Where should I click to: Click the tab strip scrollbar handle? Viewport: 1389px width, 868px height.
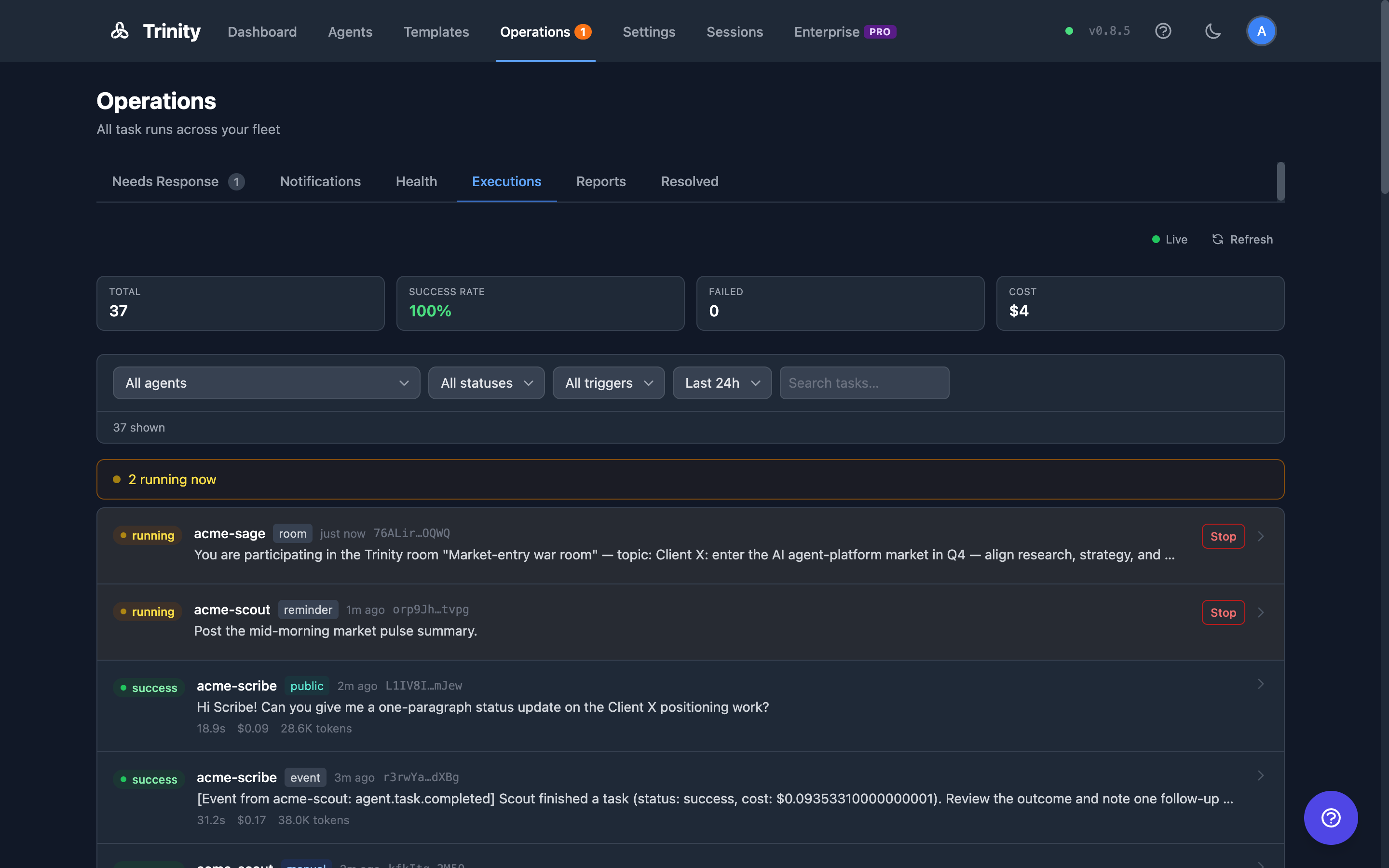tap(1280, 181)
